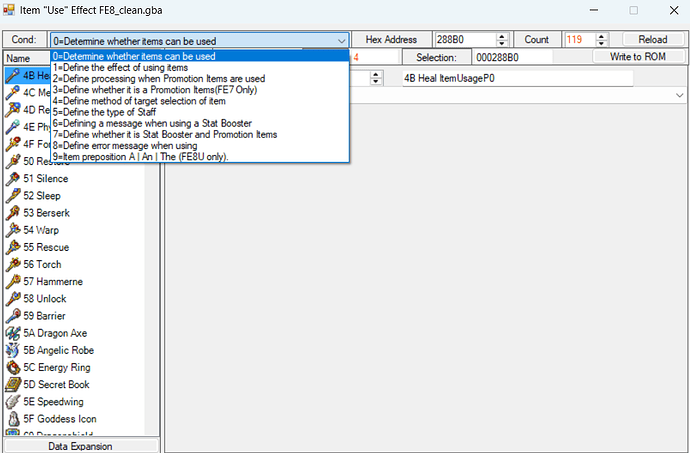Image resolution: width=690 pixels, height=453 pixels.
Task: Click the Sleep staff icon
Action: [x=13, y=195]
